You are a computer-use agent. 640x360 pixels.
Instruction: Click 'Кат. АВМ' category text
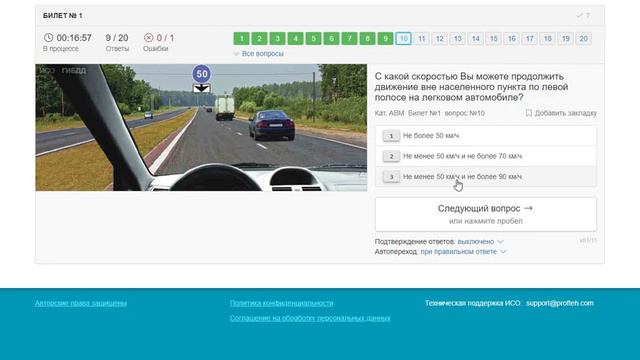tap(389, 113)
